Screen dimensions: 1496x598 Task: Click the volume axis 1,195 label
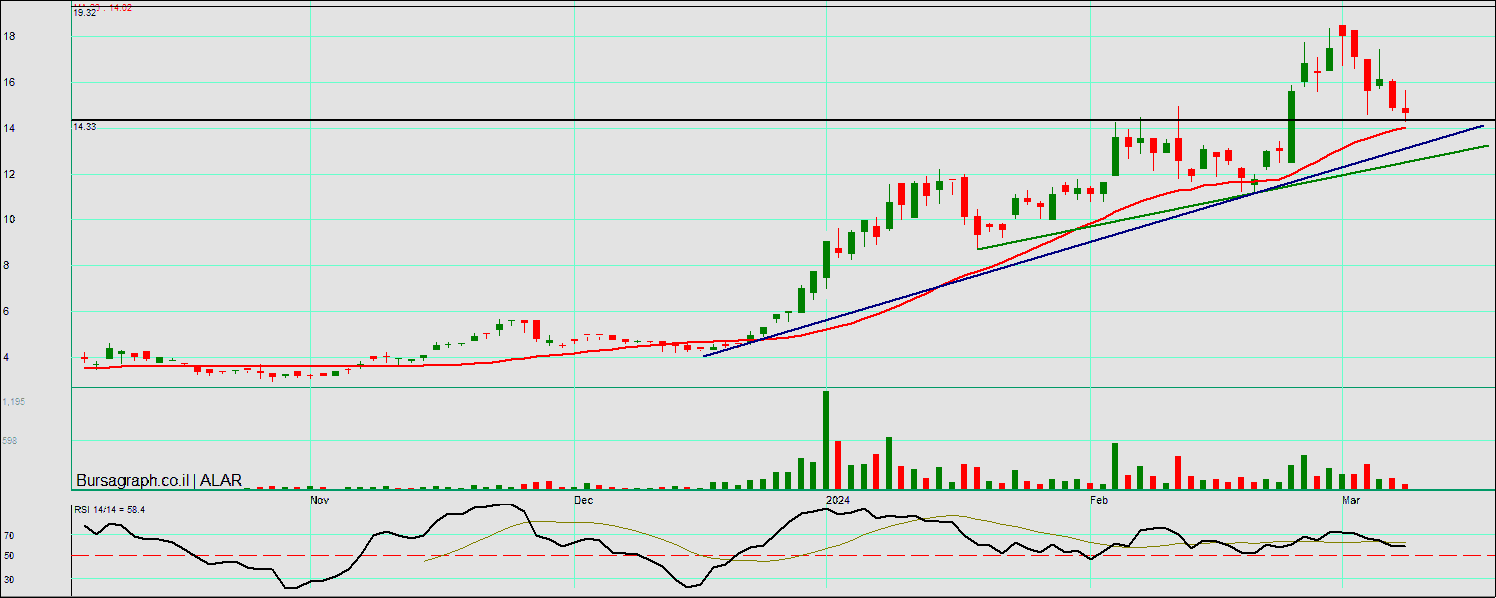[x=14, y=402]
